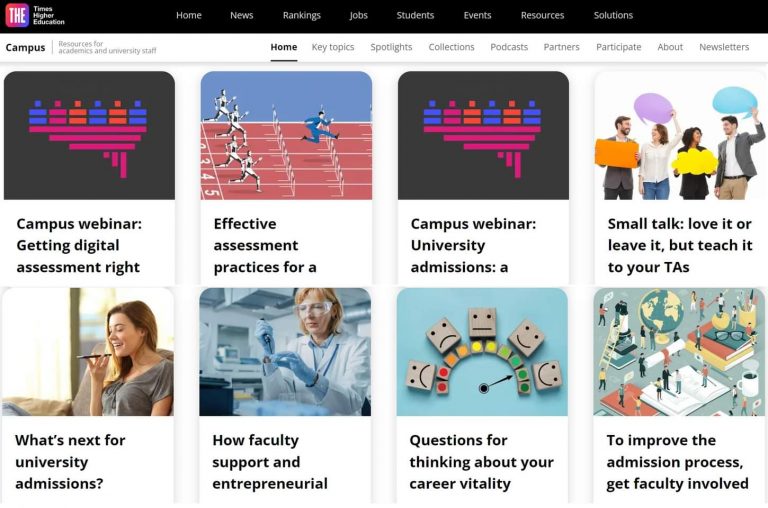Click the Times Higher Education logo
The height and width of the screenshot is (508, 768).
(x=35, y=15)
